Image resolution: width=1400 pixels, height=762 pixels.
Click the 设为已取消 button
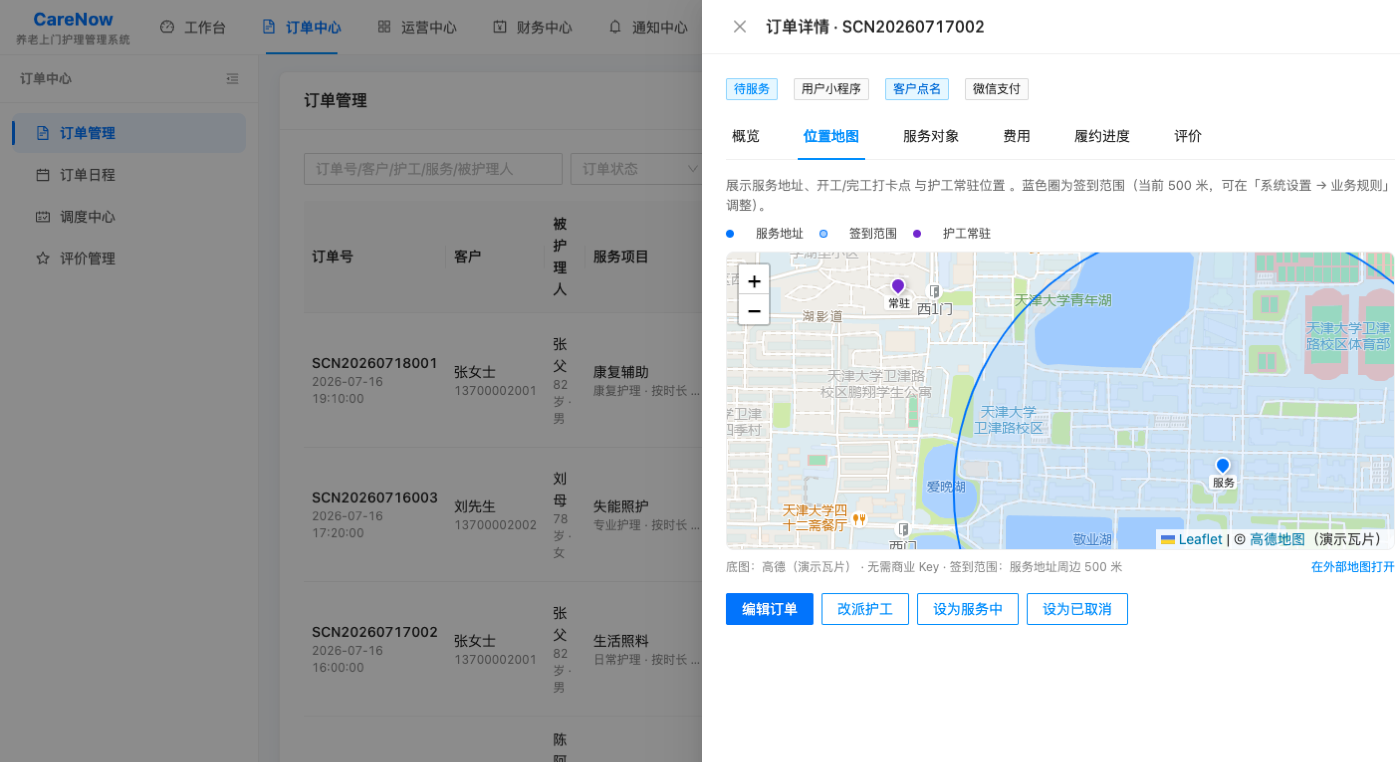pyautogui.click(x=1077, y=609)
